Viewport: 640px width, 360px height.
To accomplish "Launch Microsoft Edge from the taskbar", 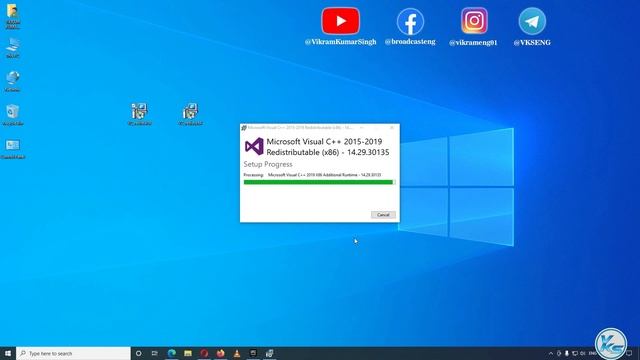I will pyautogui.click(x=171, y=353).
